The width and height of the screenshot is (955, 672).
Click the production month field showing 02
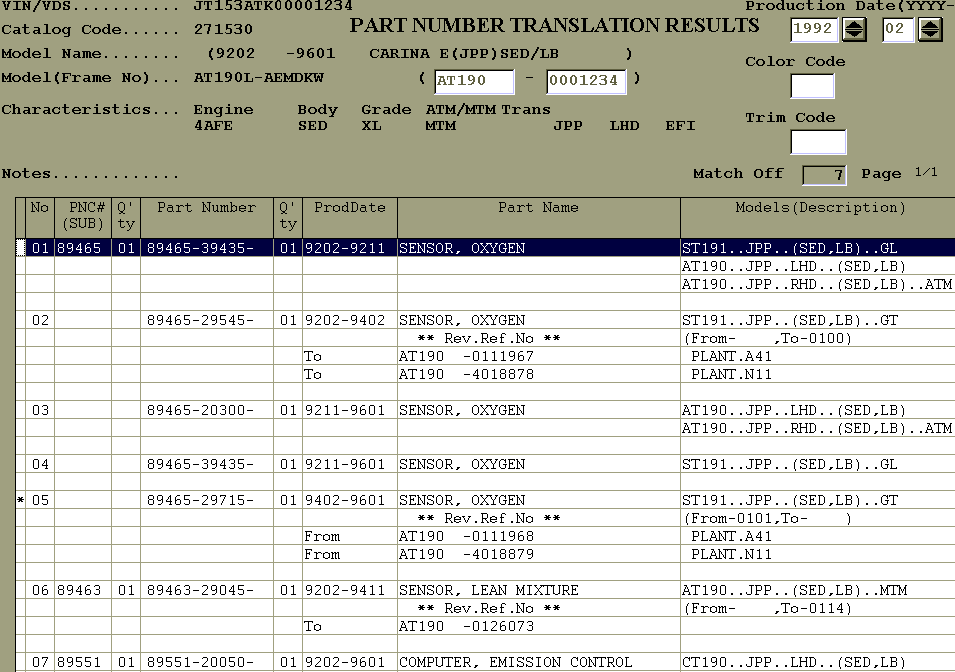(x=898, y=29)
